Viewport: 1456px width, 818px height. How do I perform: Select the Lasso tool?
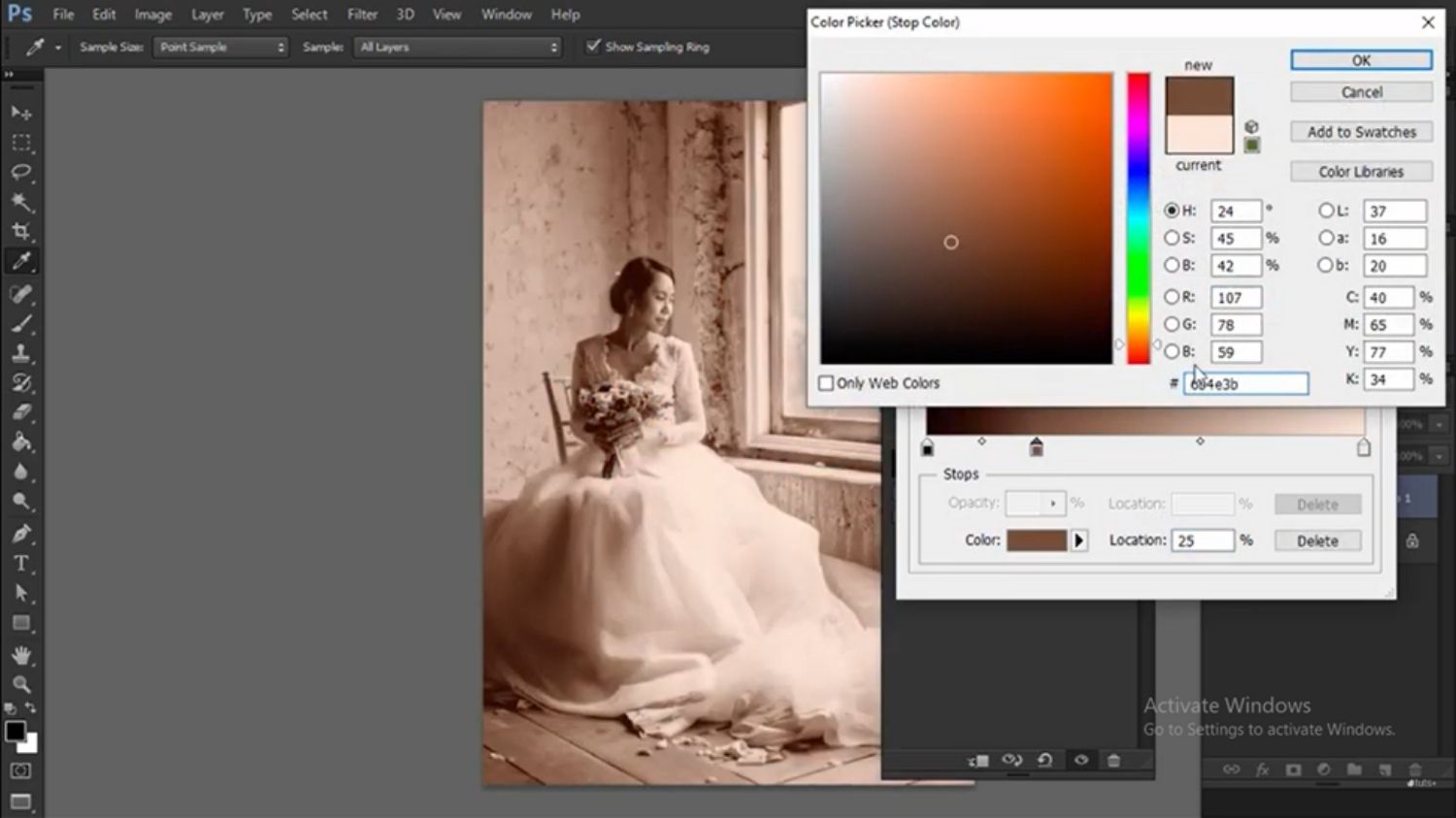(21, 172)
